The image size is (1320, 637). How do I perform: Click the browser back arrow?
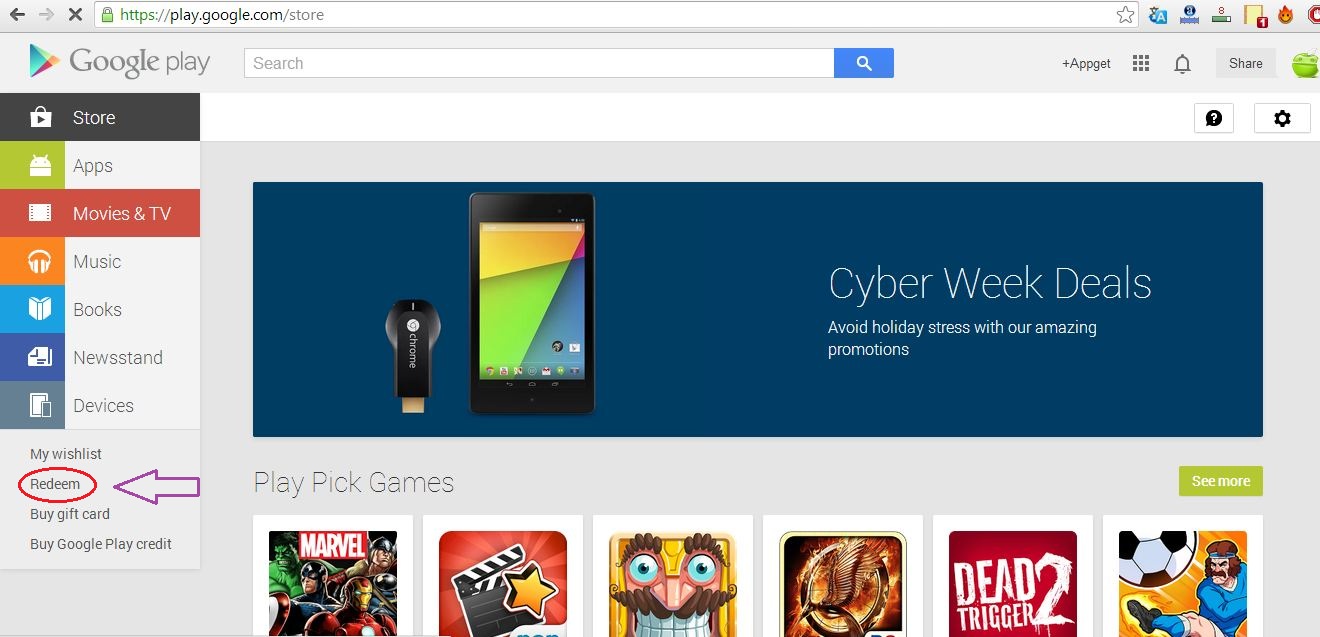pyautogui.click(x=17, y=15)
